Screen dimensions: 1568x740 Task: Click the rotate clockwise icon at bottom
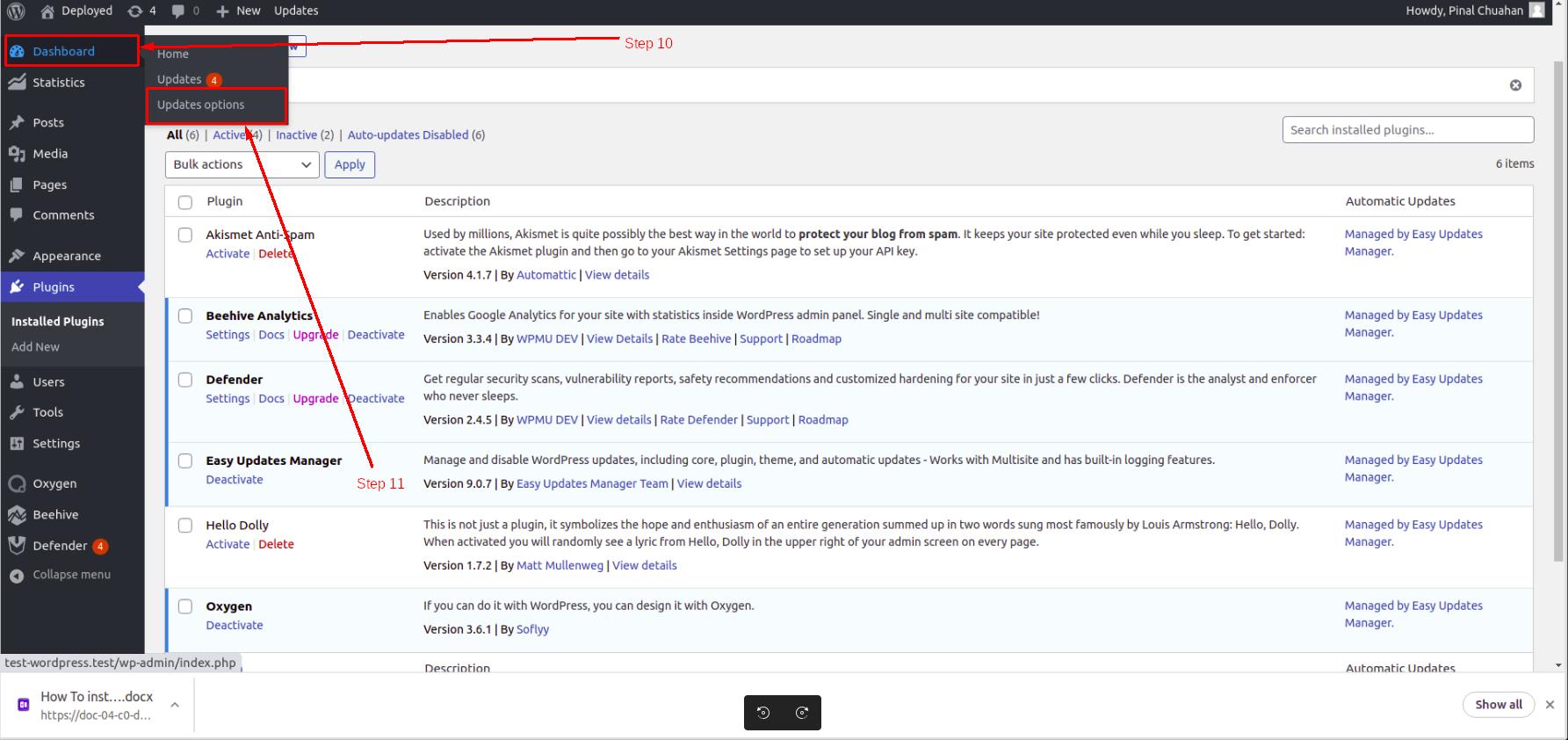point(802,713)
